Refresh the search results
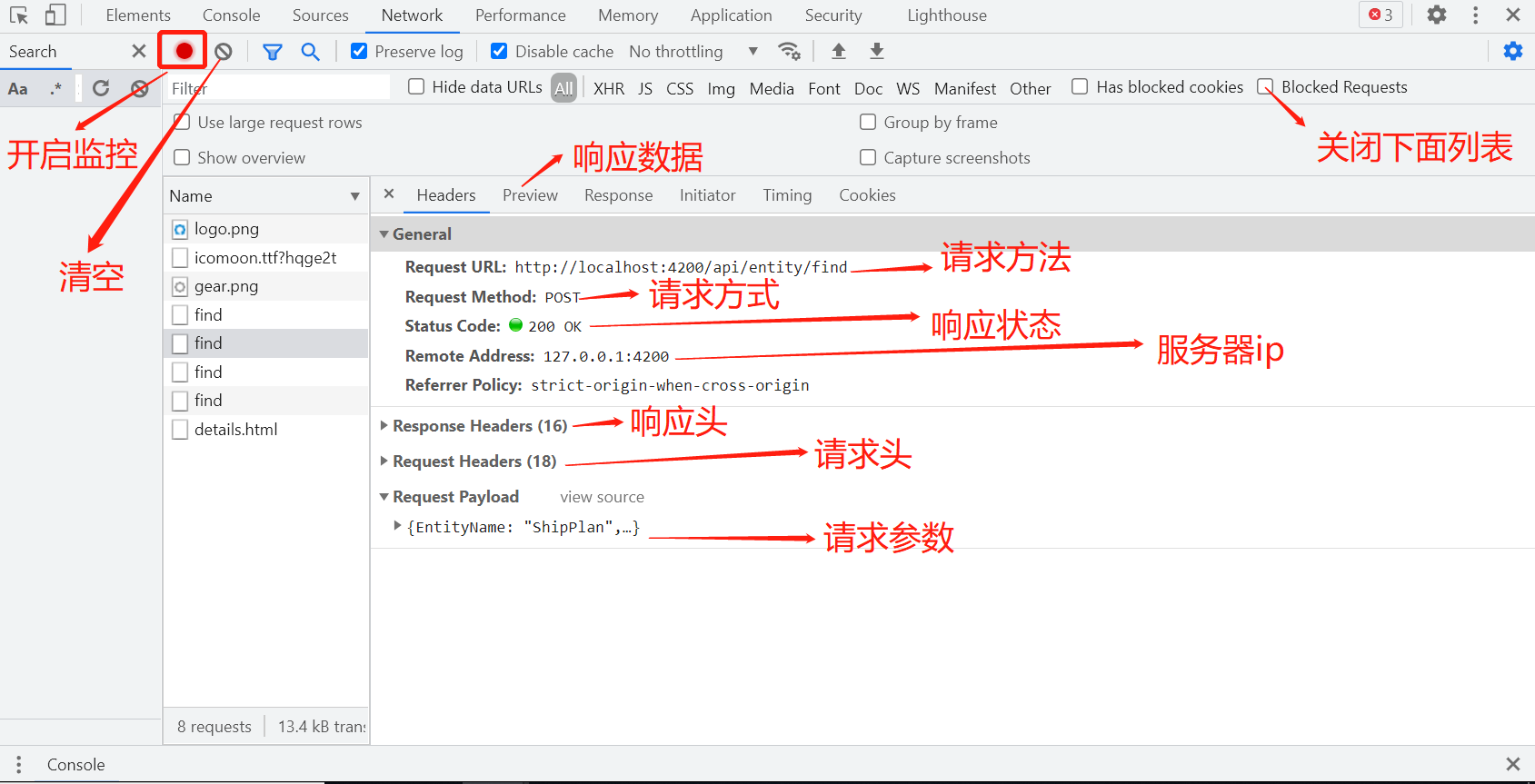Screen dimensions: 1535x784 [101, 88]
